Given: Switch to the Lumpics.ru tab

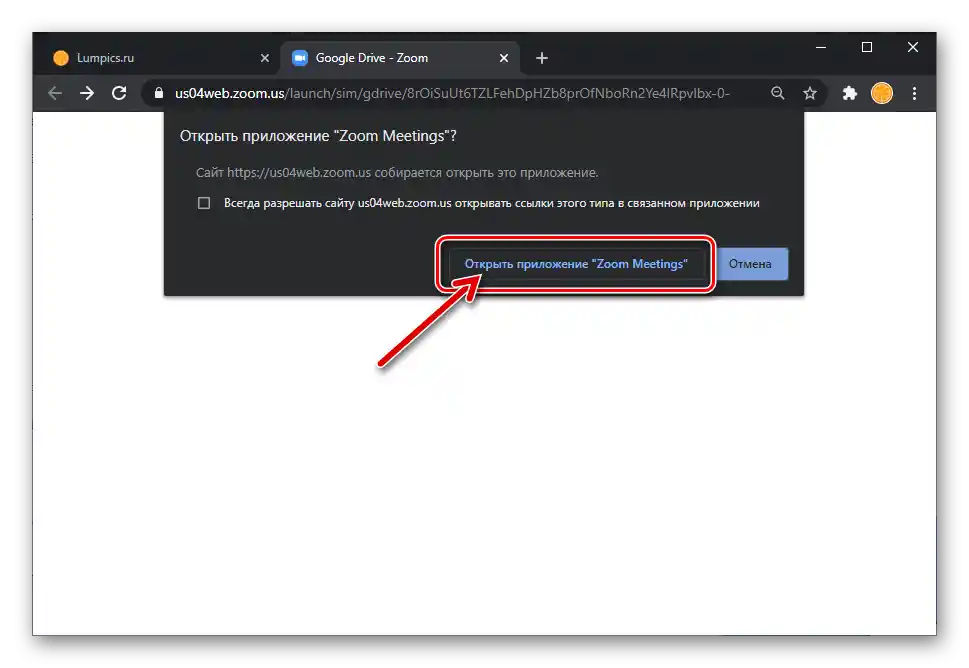Looking at the screenshot, I should pos(160,58).
